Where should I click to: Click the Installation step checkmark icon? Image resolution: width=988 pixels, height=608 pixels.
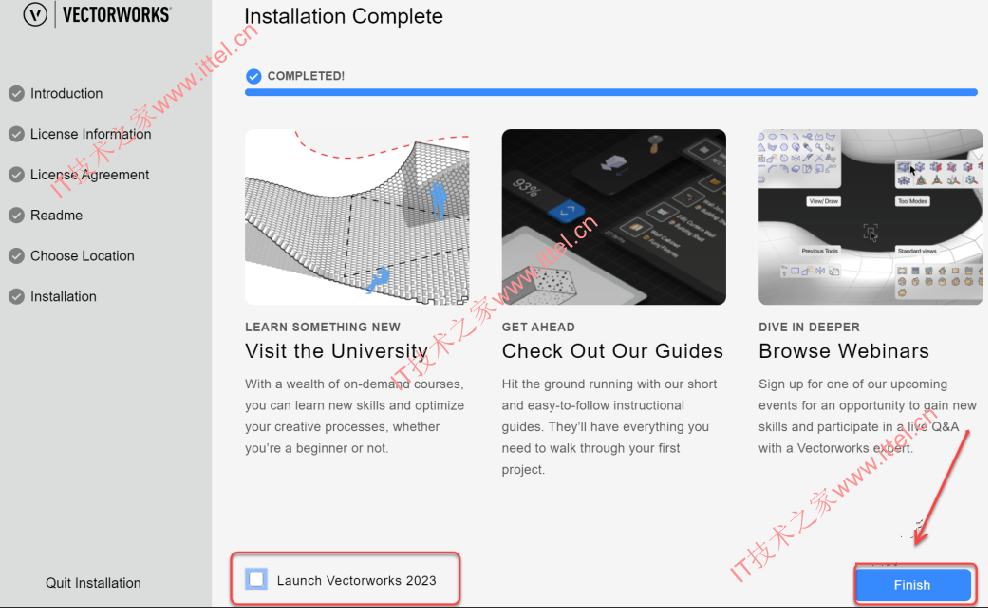[x=17, y=296]
